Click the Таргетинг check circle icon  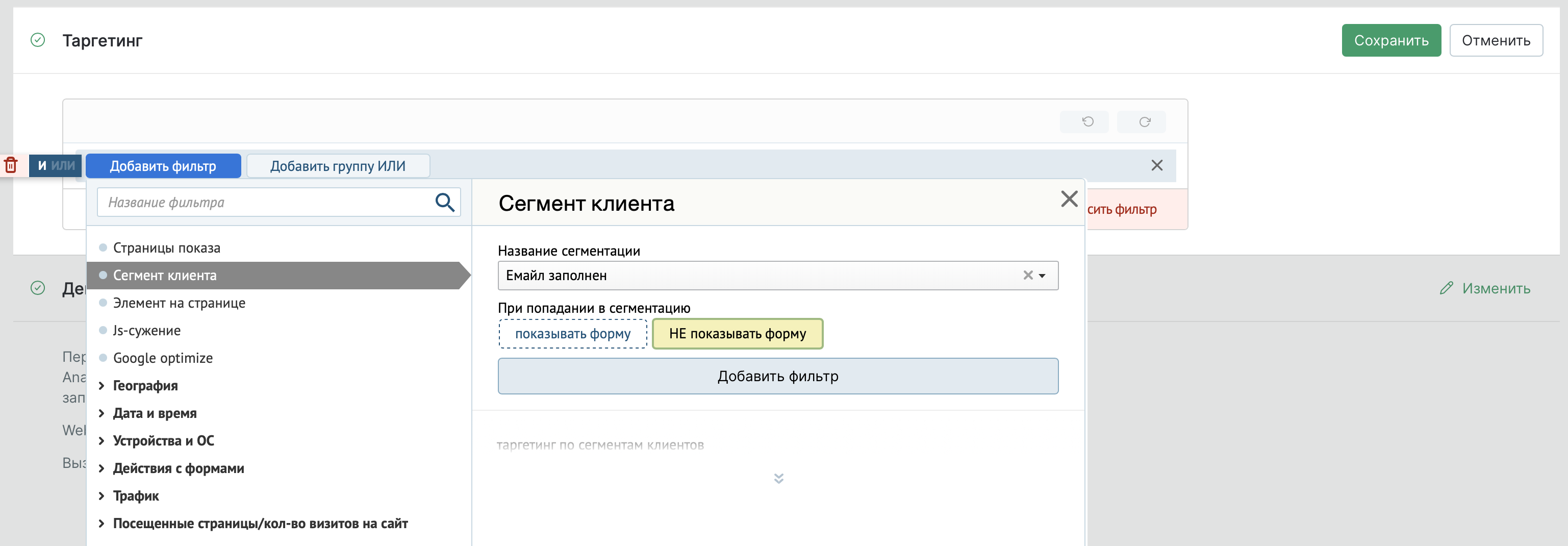tap(38, 40)
